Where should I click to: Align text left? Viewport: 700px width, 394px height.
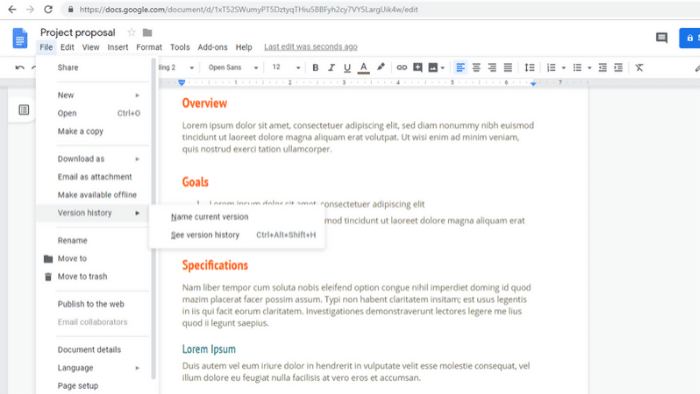coord(460,68)
